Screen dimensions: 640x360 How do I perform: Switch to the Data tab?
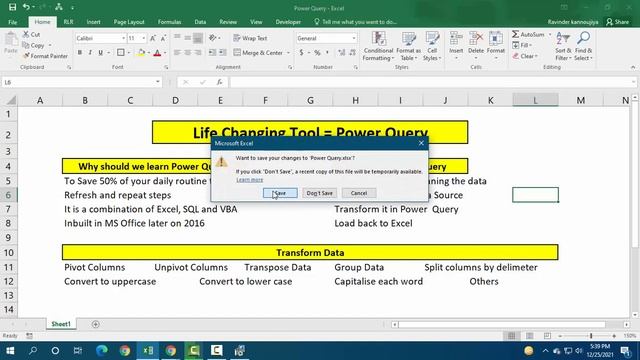click(x=200, y=22)
